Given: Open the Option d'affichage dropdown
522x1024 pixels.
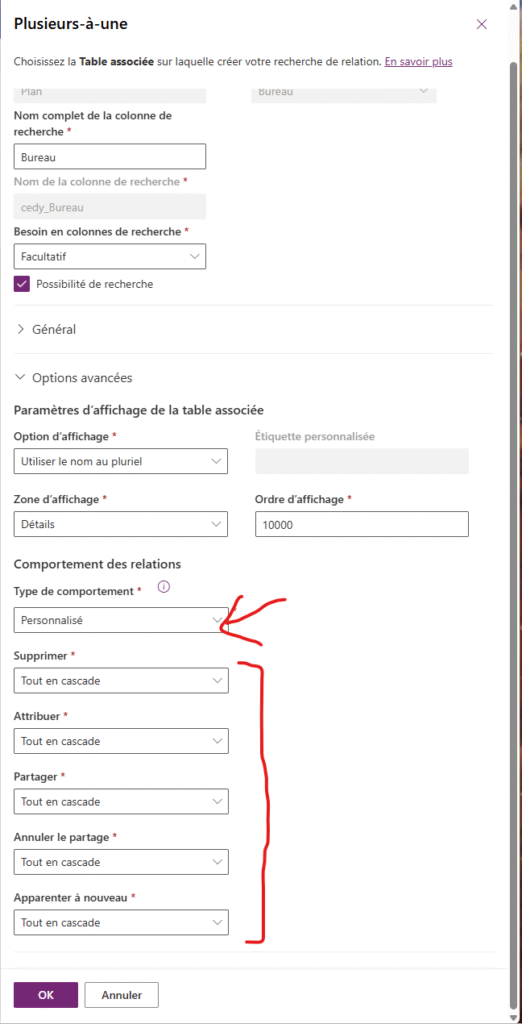Looking at the screenshot, I should [121, 461].
